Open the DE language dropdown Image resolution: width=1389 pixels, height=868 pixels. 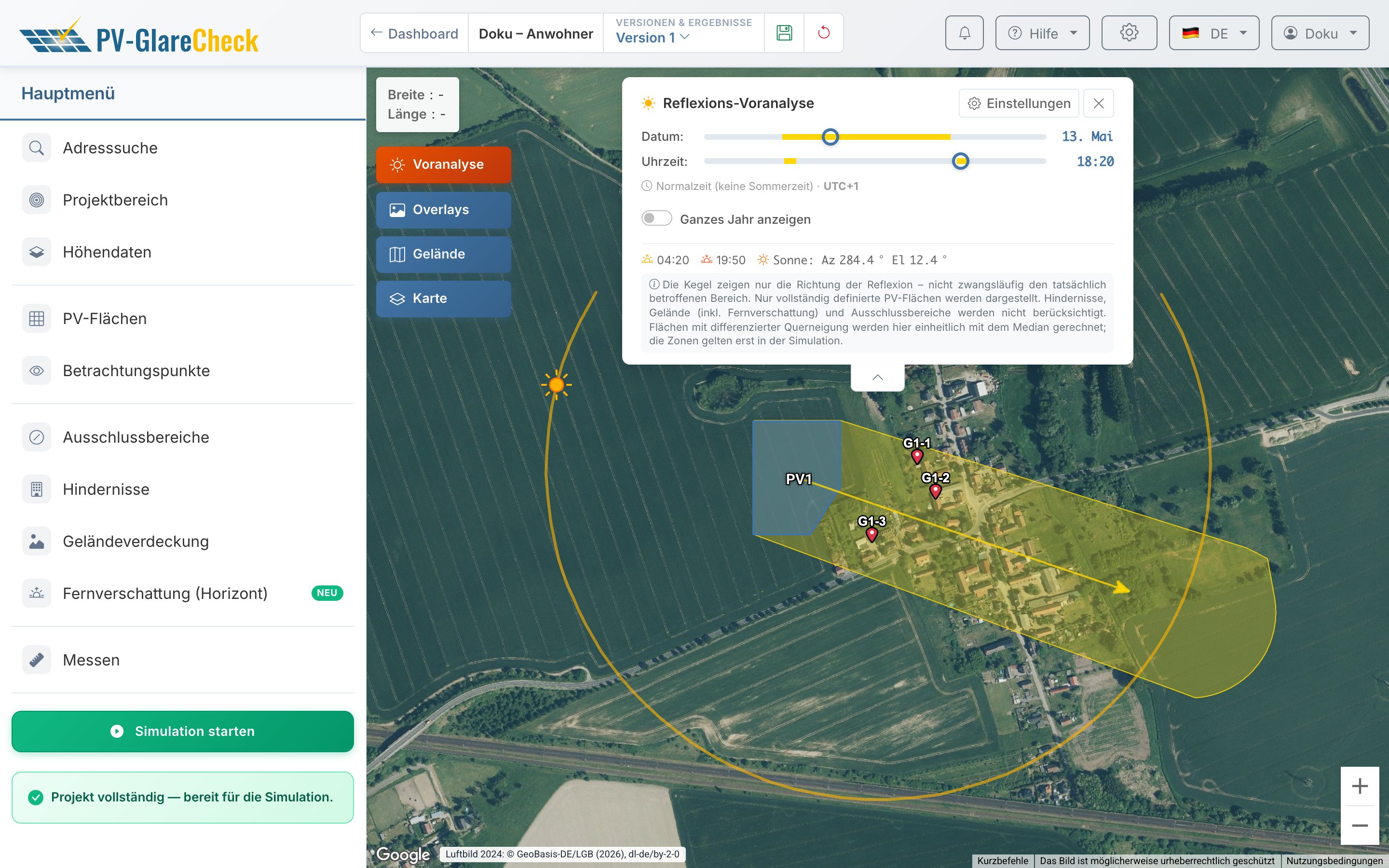(x=1214, y=33)
